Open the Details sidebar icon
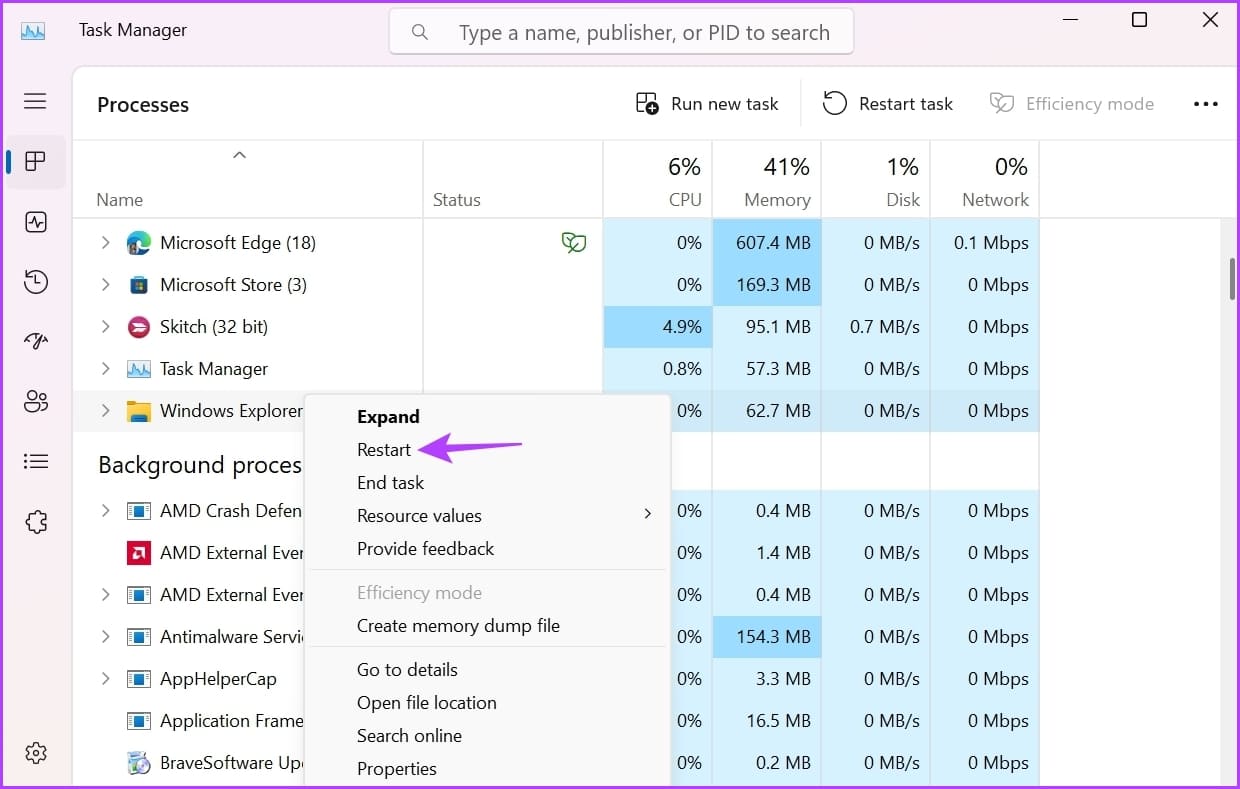The width and height of the screenshot is (1240, 789). click(x=36, y=461)
